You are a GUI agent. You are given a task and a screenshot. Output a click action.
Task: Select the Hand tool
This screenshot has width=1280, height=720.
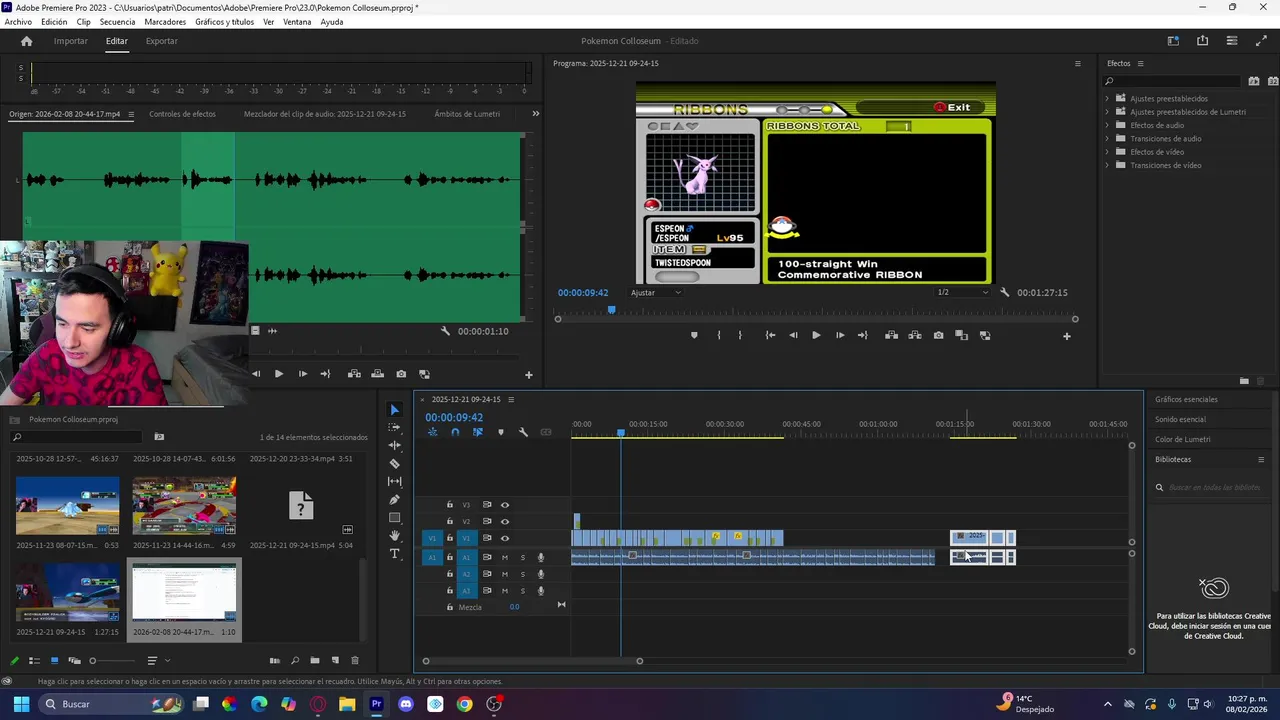(394, 535)
